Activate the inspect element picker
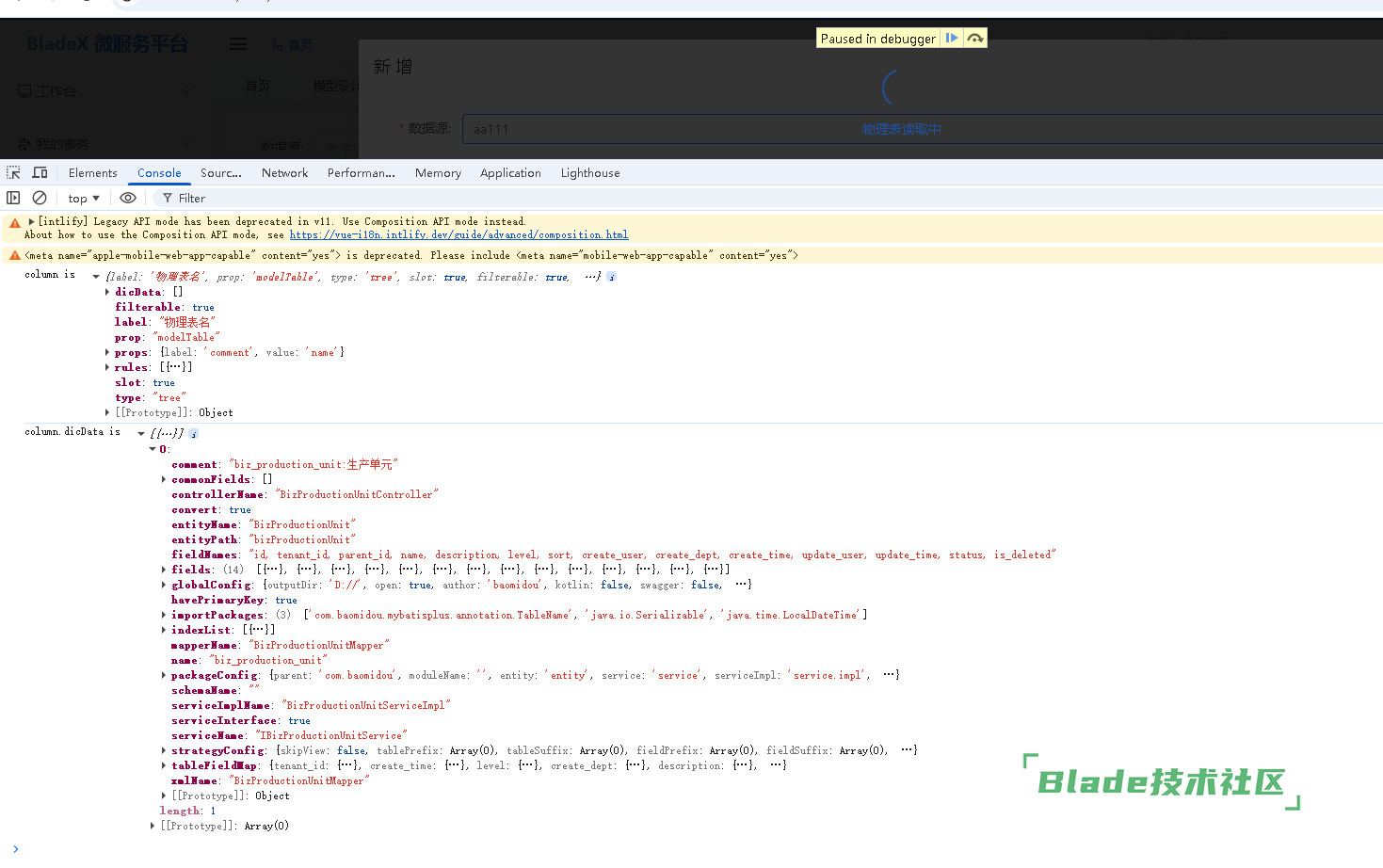This screenshot has width=1383, height=868. (x=13, y=173)
